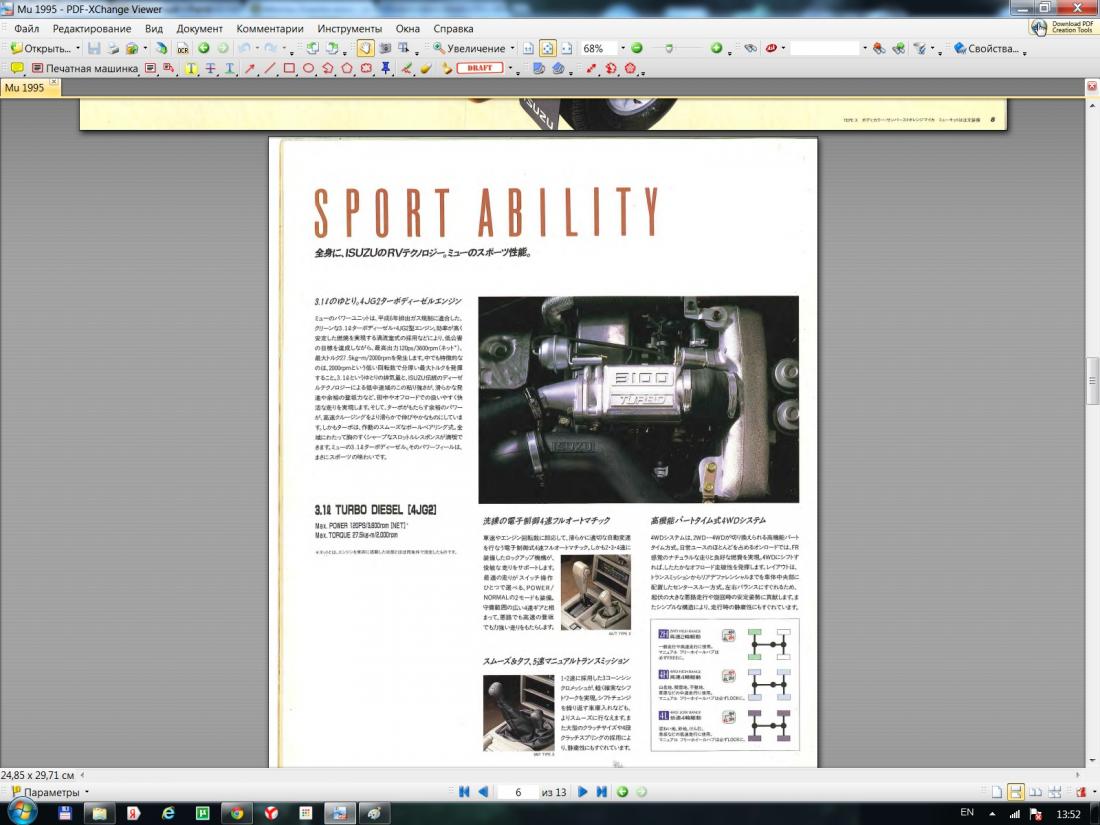Screen dimensions: 1100x825
Task: Click the vertical scrollbar thumb
Action: 1092,381
